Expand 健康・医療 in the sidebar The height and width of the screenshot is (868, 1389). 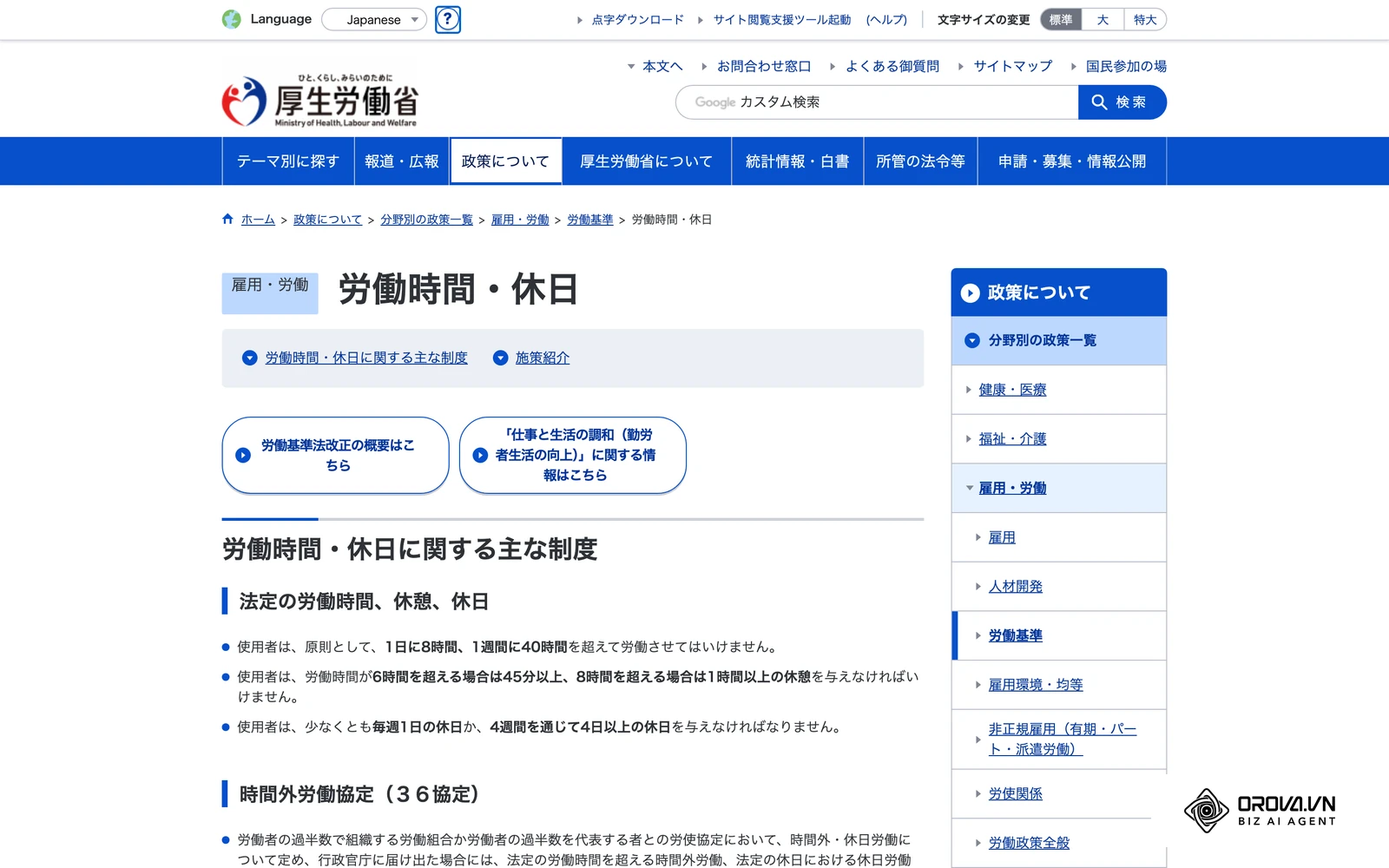(x=969, y=390)
